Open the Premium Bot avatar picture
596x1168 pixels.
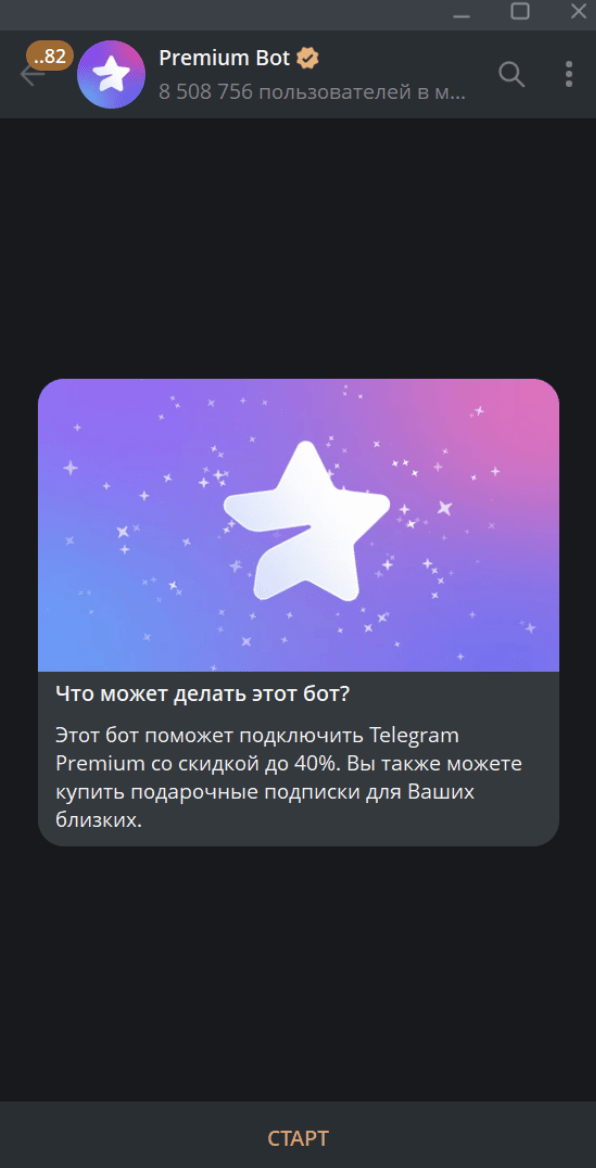[111, 74]
